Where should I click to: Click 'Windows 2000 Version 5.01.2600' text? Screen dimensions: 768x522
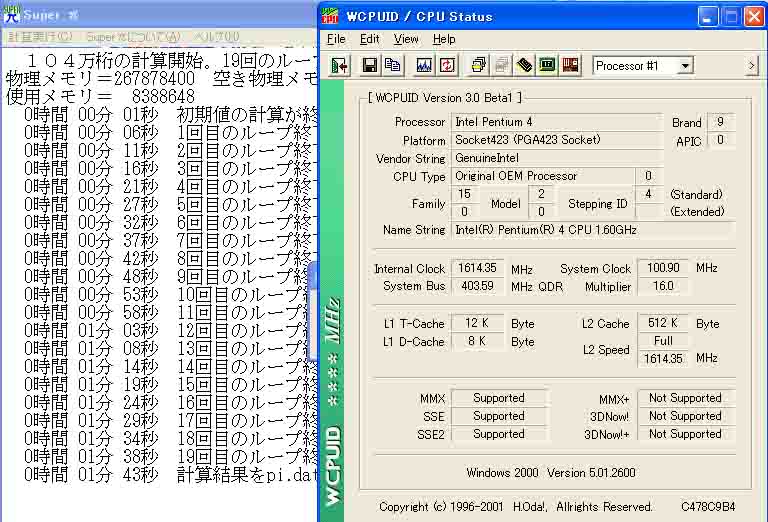tap(551, 473)
